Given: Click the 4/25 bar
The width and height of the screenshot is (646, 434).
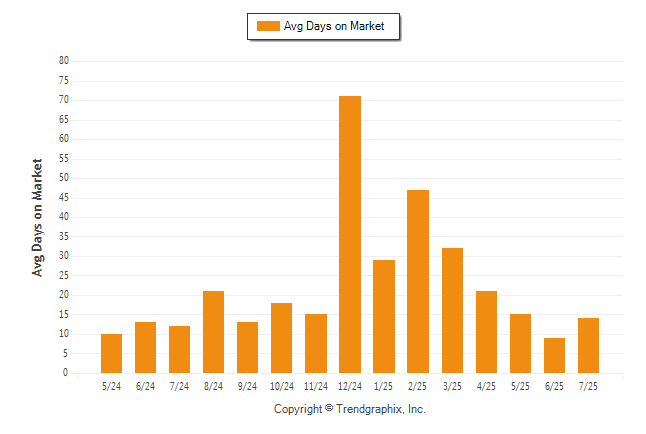Looking at the screenshot, I should pos(486,332).
